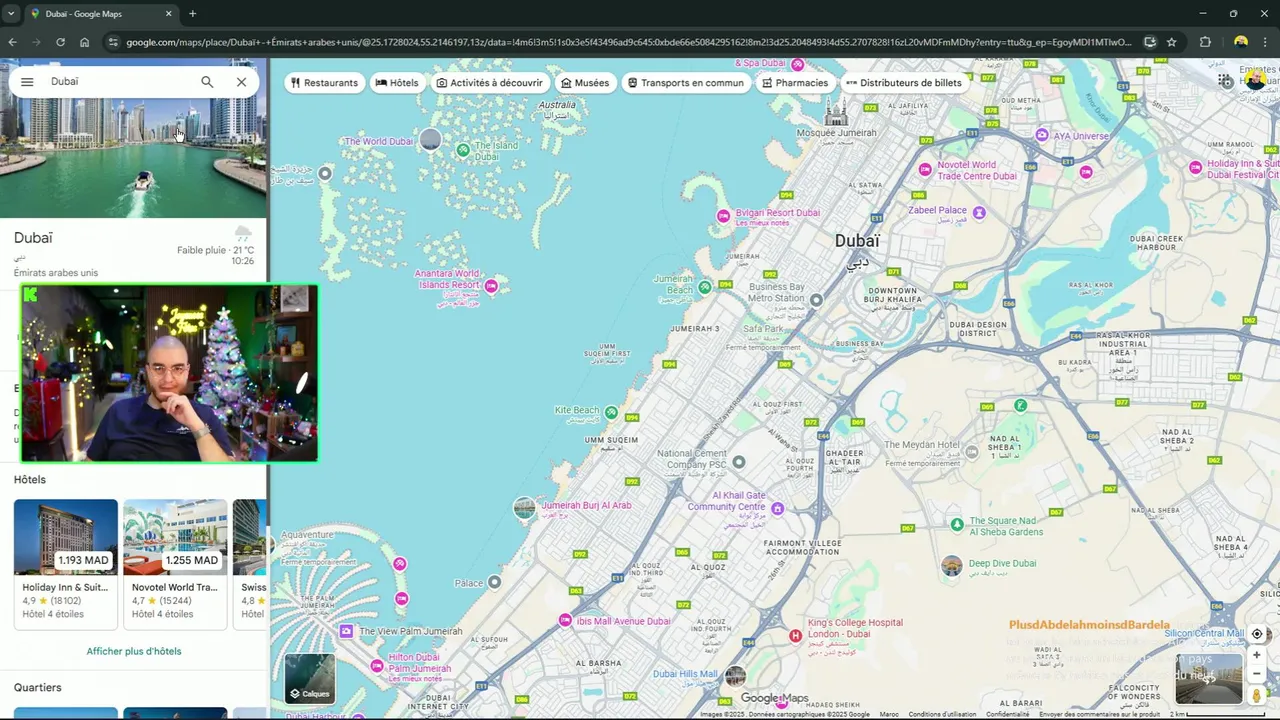Center the map on your location
This screenshot has height=720, width=1280.
pos(1257,634)
